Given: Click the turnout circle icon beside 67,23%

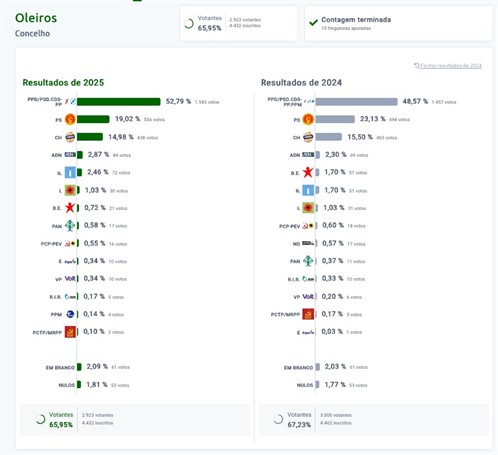Looking at the screenshot, I should tap(278, 419).
